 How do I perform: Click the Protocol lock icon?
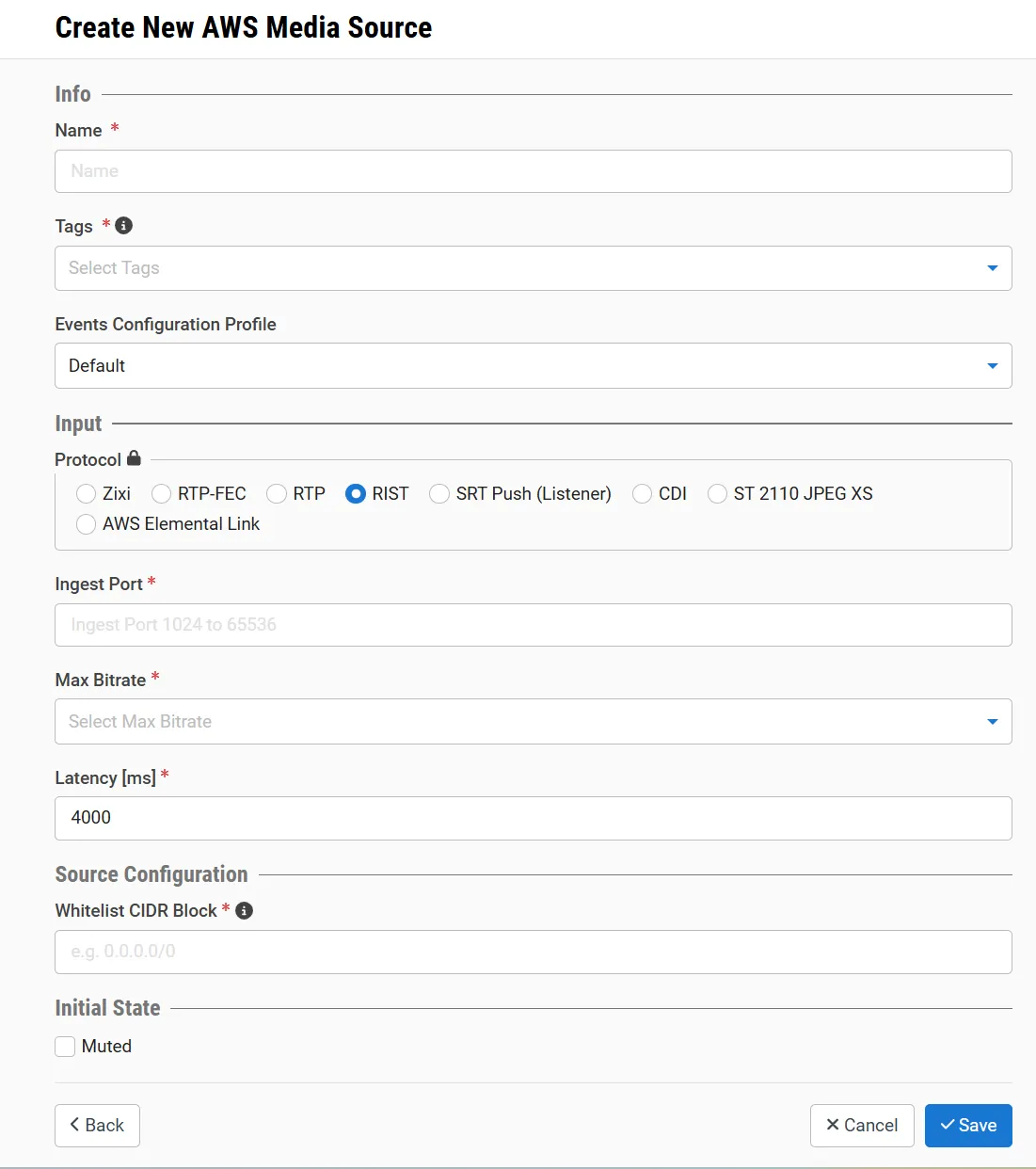pyautogui.click(x=134, y=458)
